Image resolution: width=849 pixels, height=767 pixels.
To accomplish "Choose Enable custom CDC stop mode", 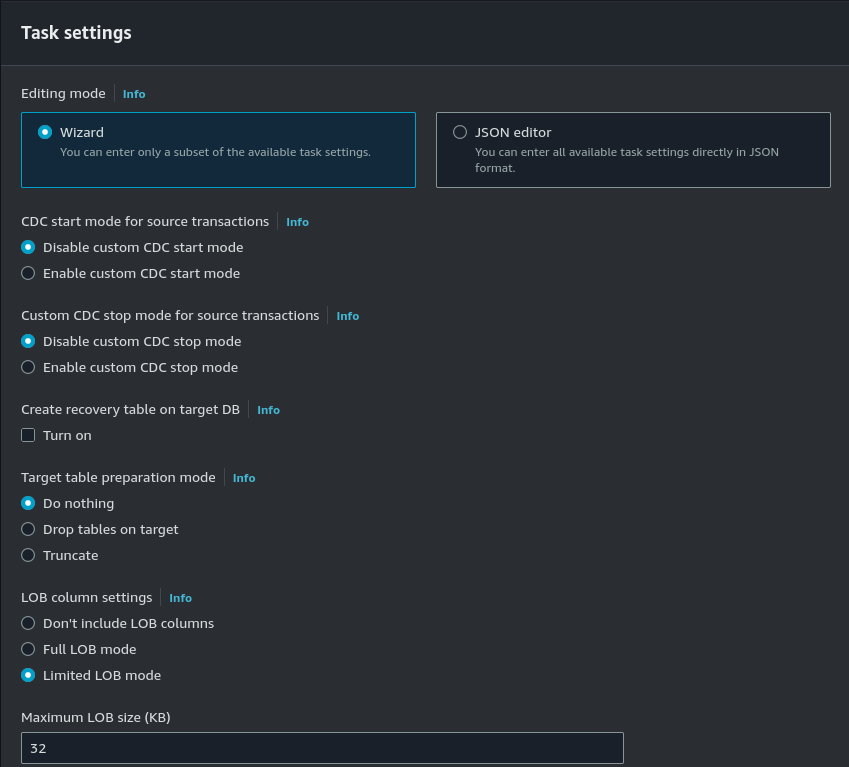I will click(28, 367).
